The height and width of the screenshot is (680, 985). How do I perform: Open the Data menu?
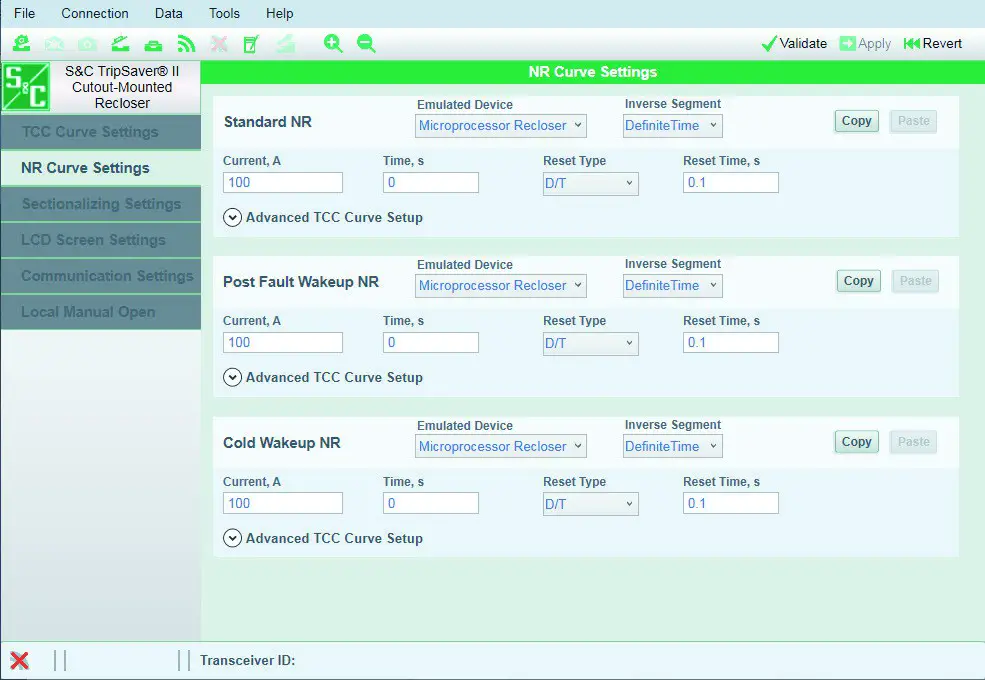[168, 13]
